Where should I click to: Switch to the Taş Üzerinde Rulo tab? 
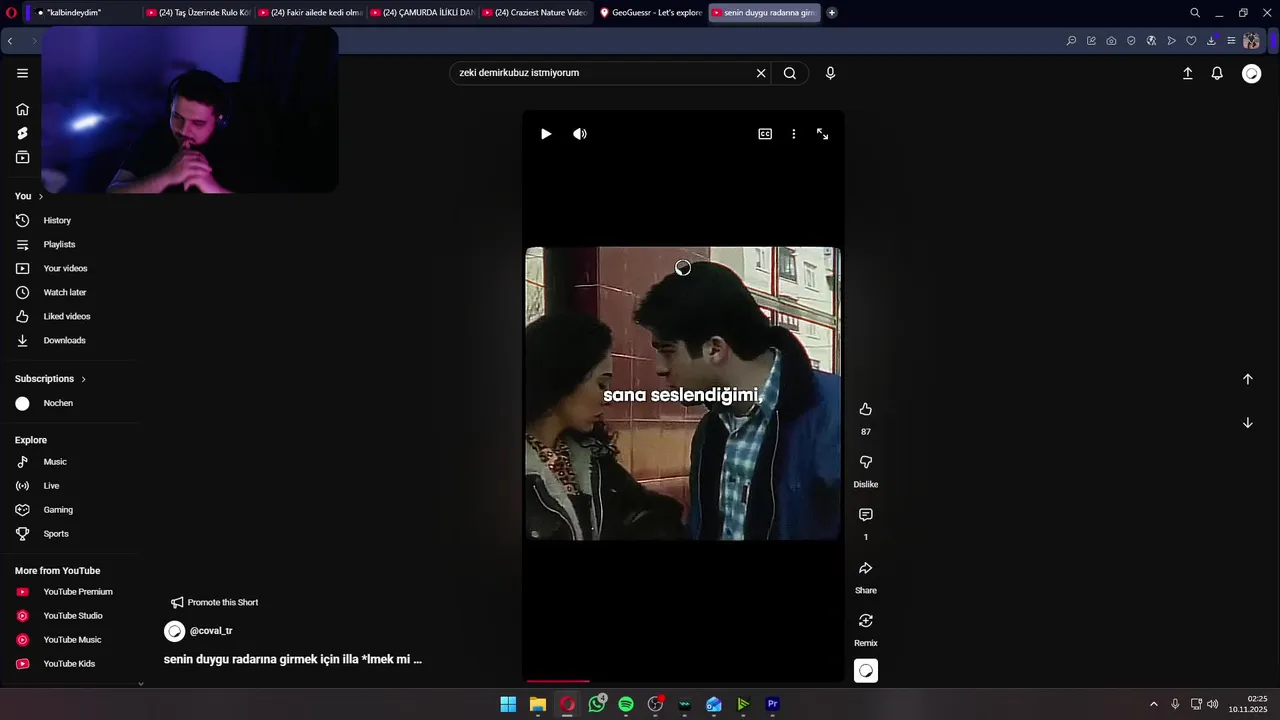(x=197, y=13)
